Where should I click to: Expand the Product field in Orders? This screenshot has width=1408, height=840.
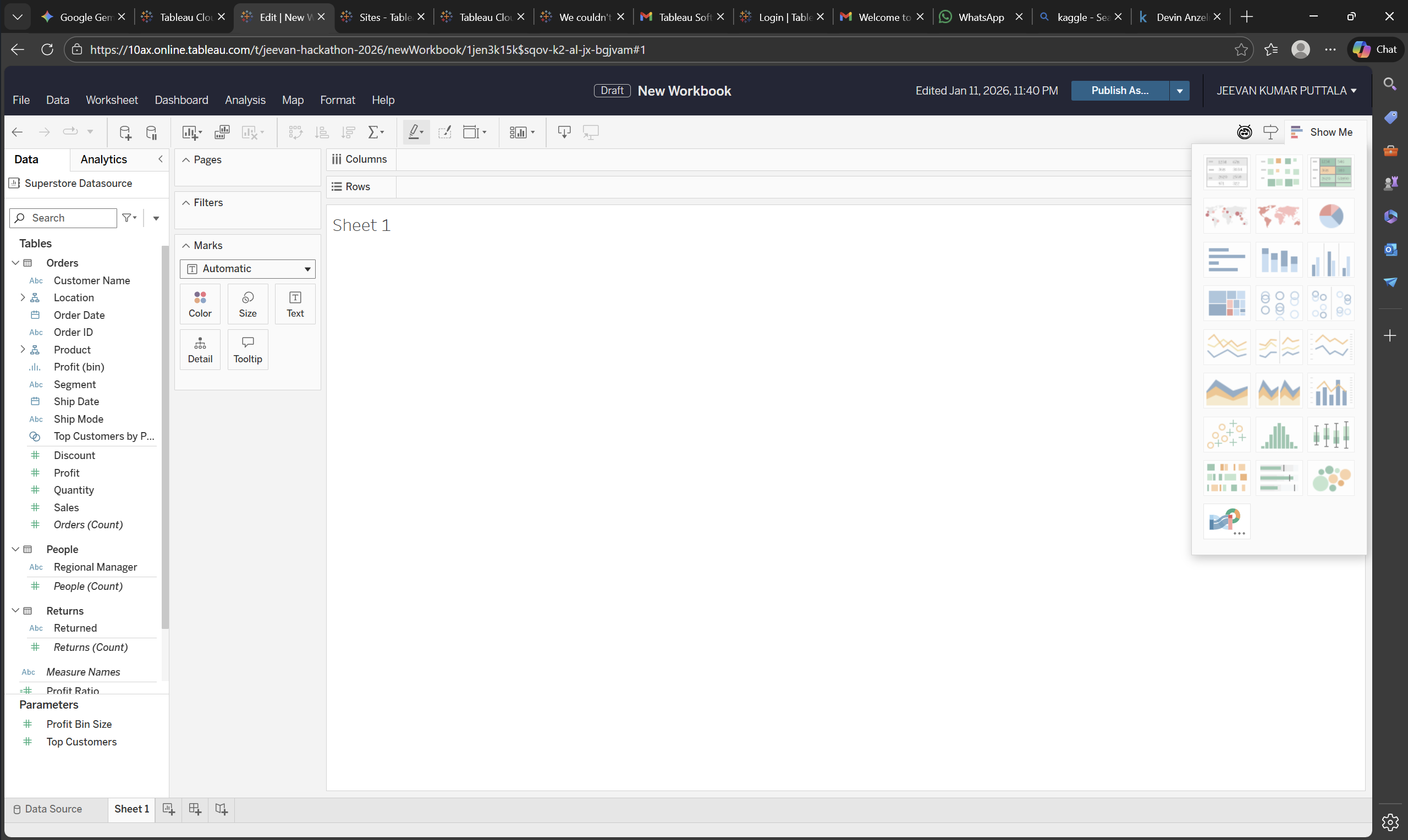tap(23, 349)
